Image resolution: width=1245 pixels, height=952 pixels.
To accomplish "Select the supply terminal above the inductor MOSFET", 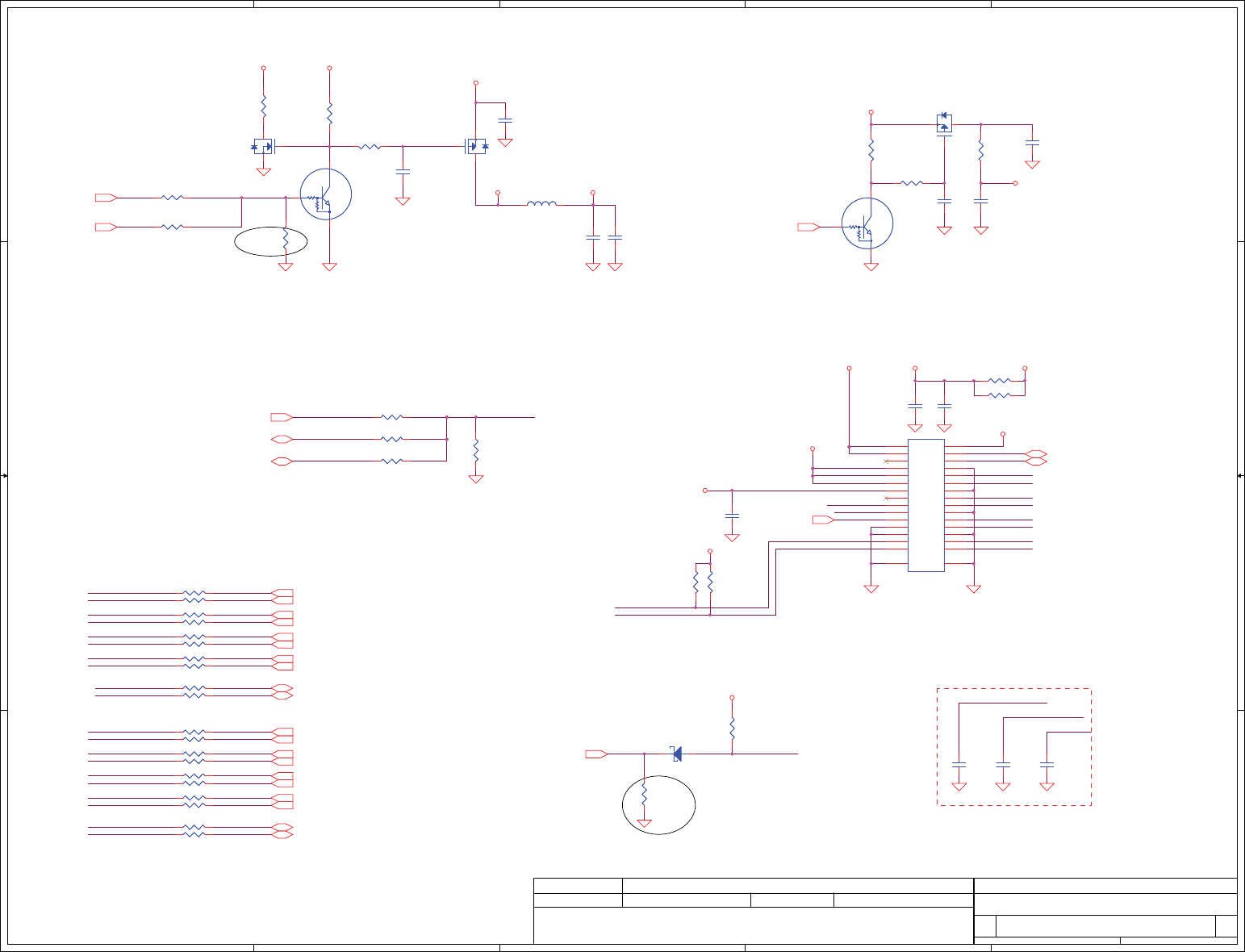I will click(476, 83).
